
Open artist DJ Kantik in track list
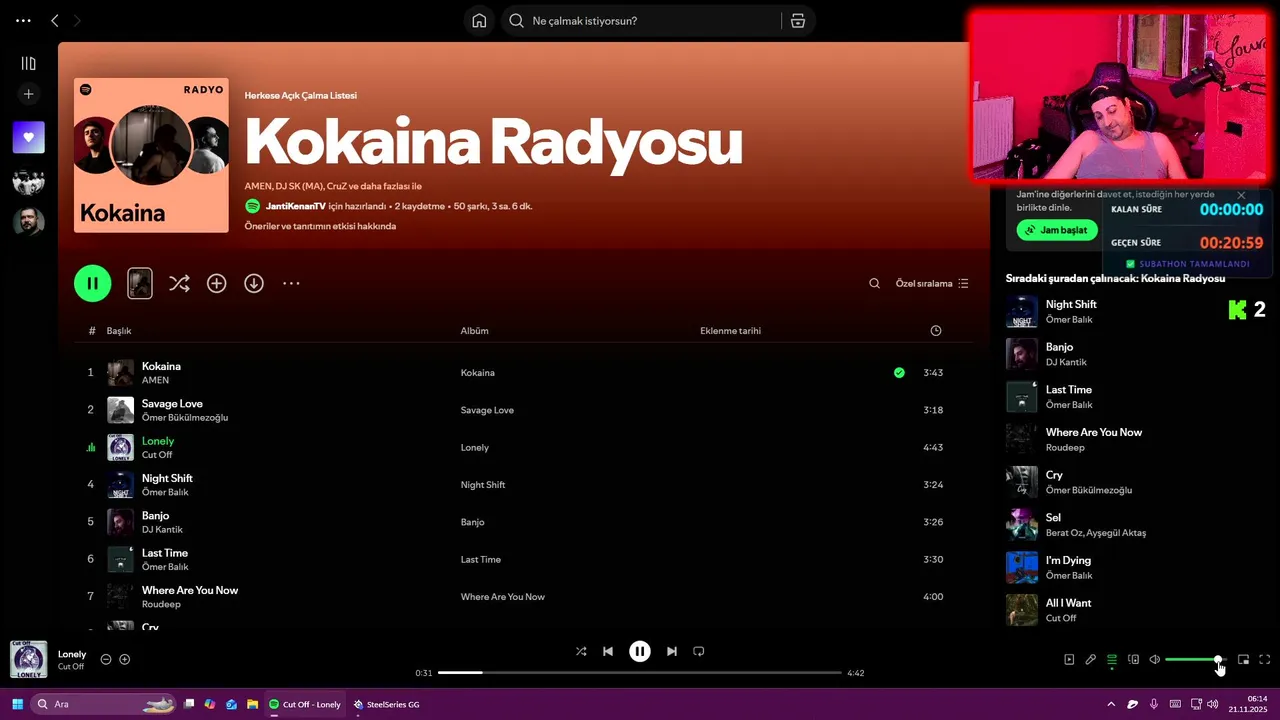click(x=162, y=529)
